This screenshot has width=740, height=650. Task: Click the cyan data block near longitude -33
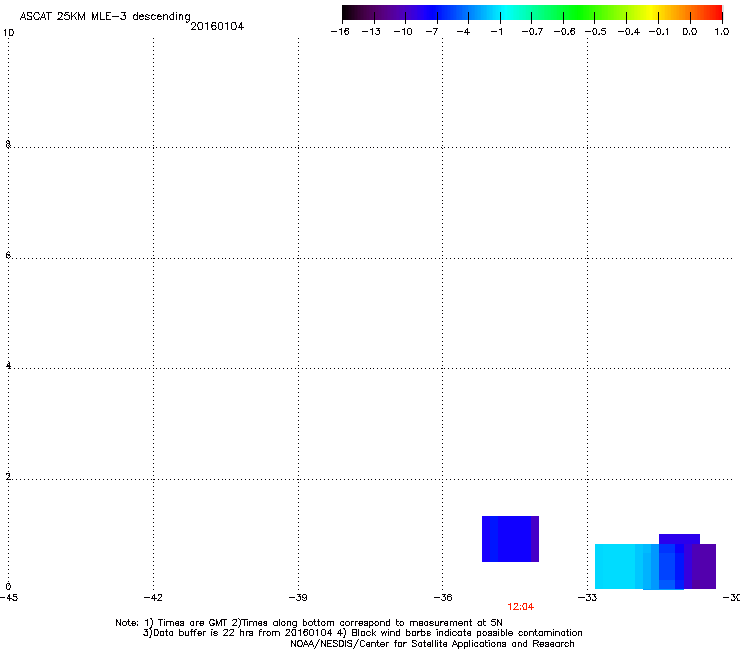[615, 566]
